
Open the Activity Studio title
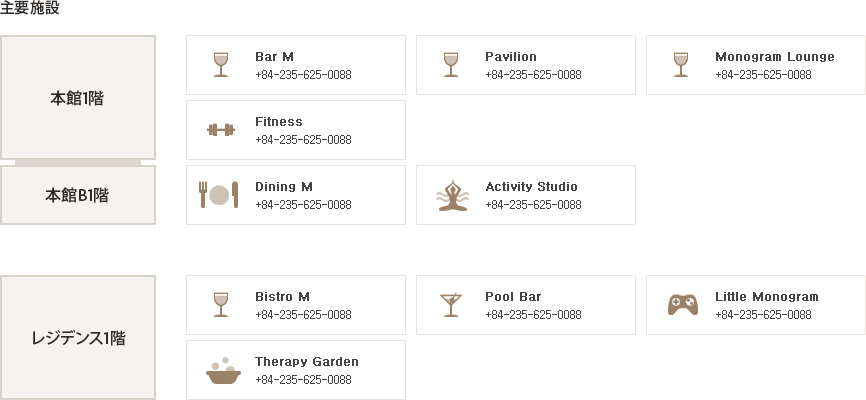tap(531, 187)
